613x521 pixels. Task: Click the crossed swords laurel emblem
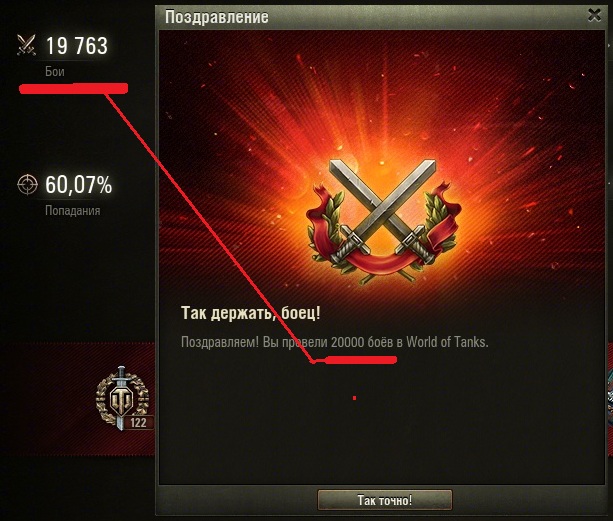pyautogui.click(x=382, y=220)
